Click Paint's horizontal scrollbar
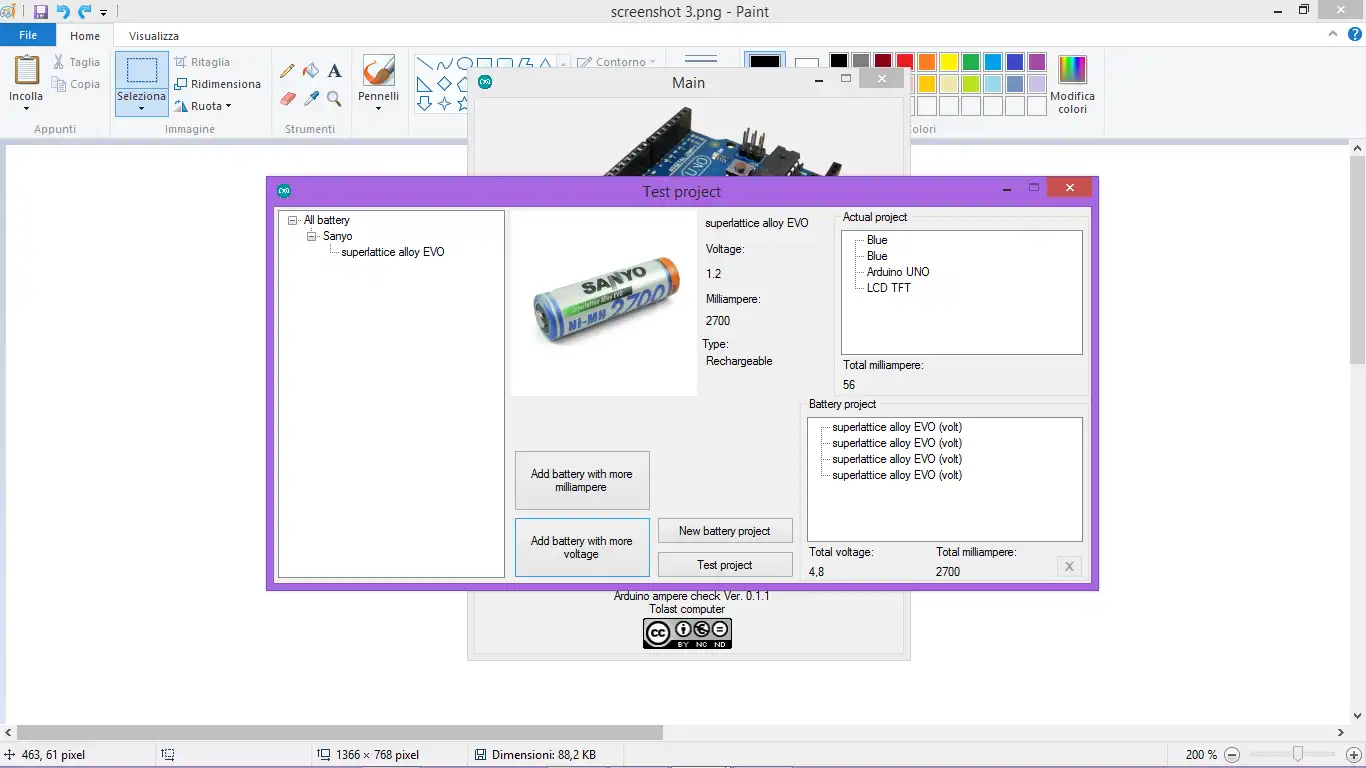The width and height of the screenshot is (1366, 768). point(341,732)
